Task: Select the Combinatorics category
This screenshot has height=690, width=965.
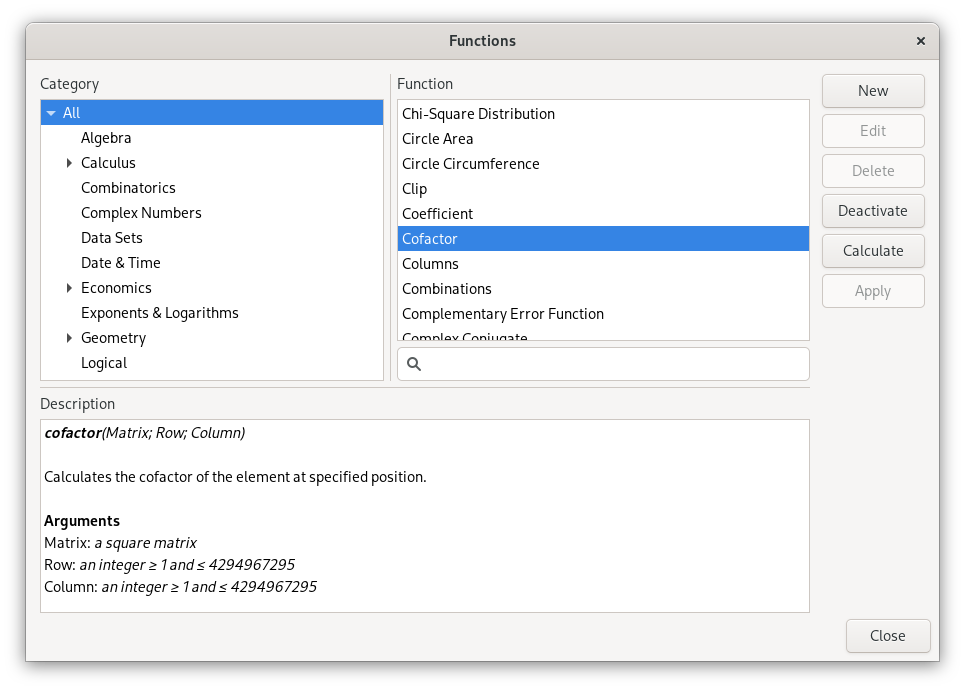Action: [128, 187]
